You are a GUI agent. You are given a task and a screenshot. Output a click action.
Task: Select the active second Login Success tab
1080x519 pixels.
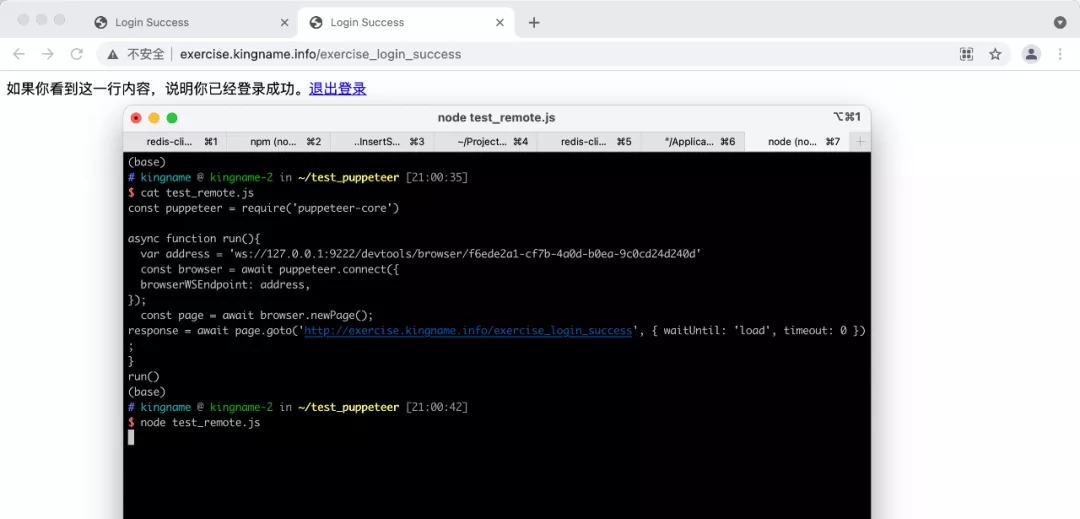click(x=406, y=23)
